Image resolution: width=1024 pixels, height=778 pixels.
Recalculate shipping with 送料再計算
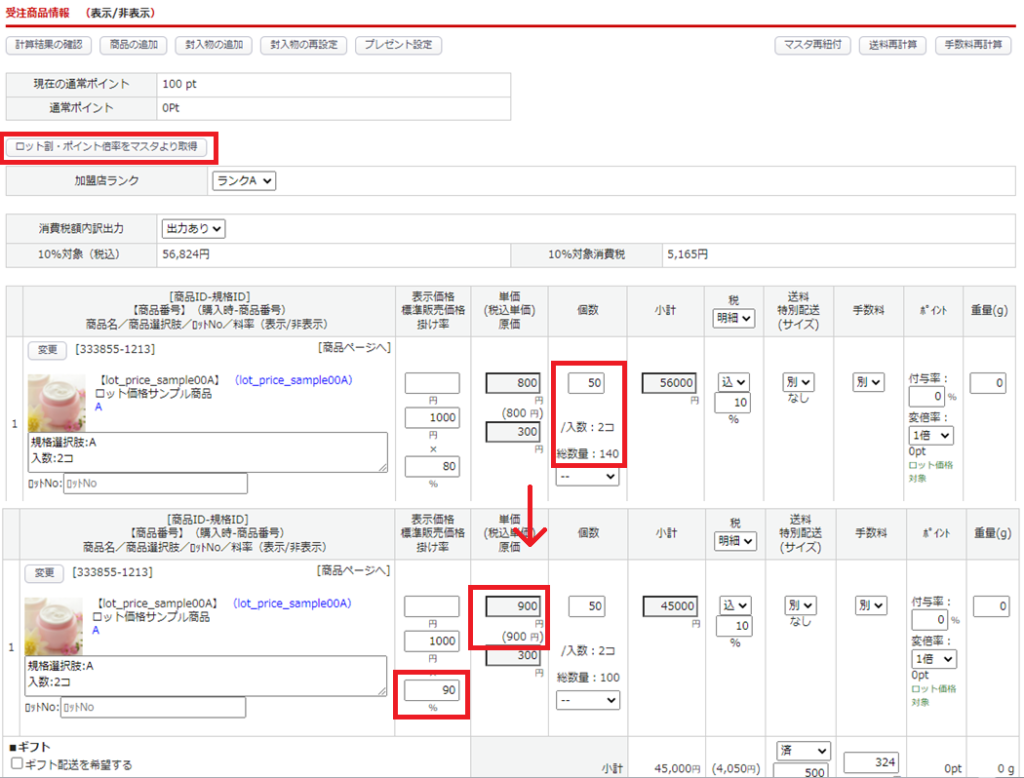coord(891,45)
